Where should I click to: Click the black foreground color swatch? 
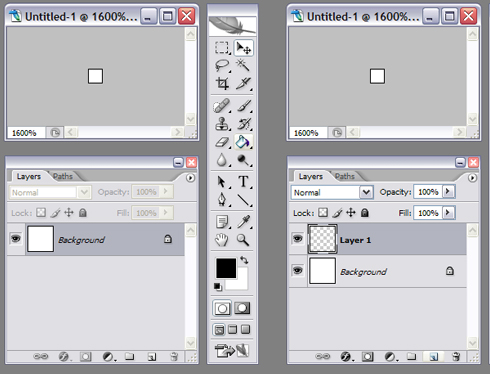coord(226,268)
